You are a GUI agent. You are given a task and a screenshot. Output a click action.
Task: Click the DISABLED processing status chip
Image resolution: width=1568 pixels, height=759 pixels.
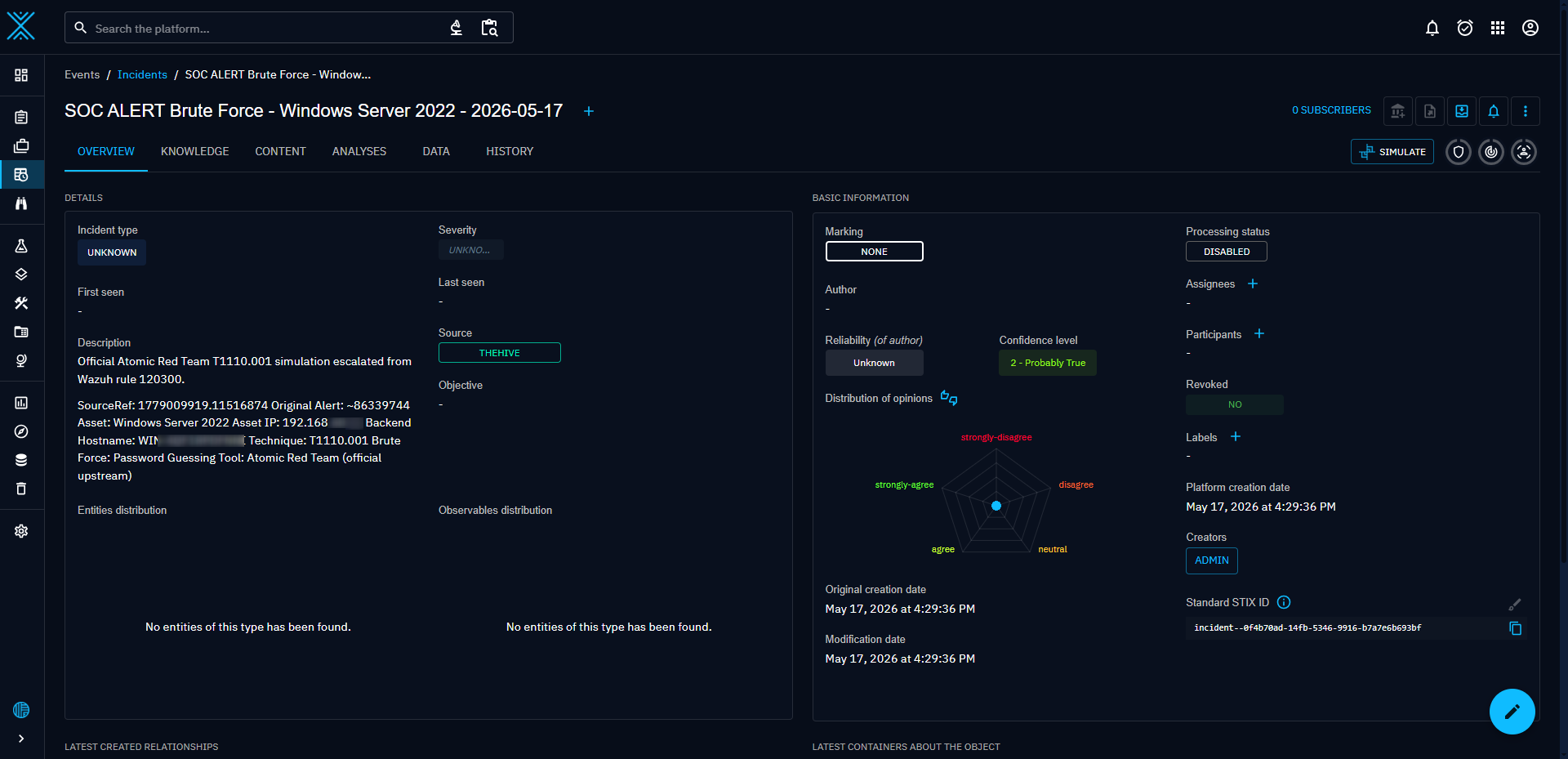point(1227,252)
